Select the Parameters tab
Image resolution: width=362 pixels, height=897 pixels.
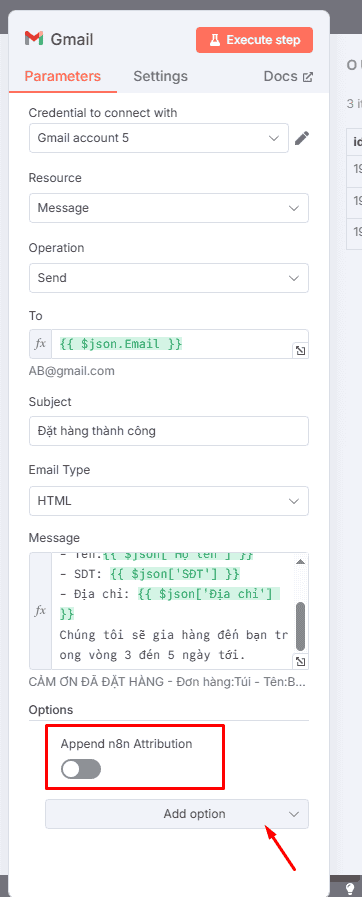(63, 76)
